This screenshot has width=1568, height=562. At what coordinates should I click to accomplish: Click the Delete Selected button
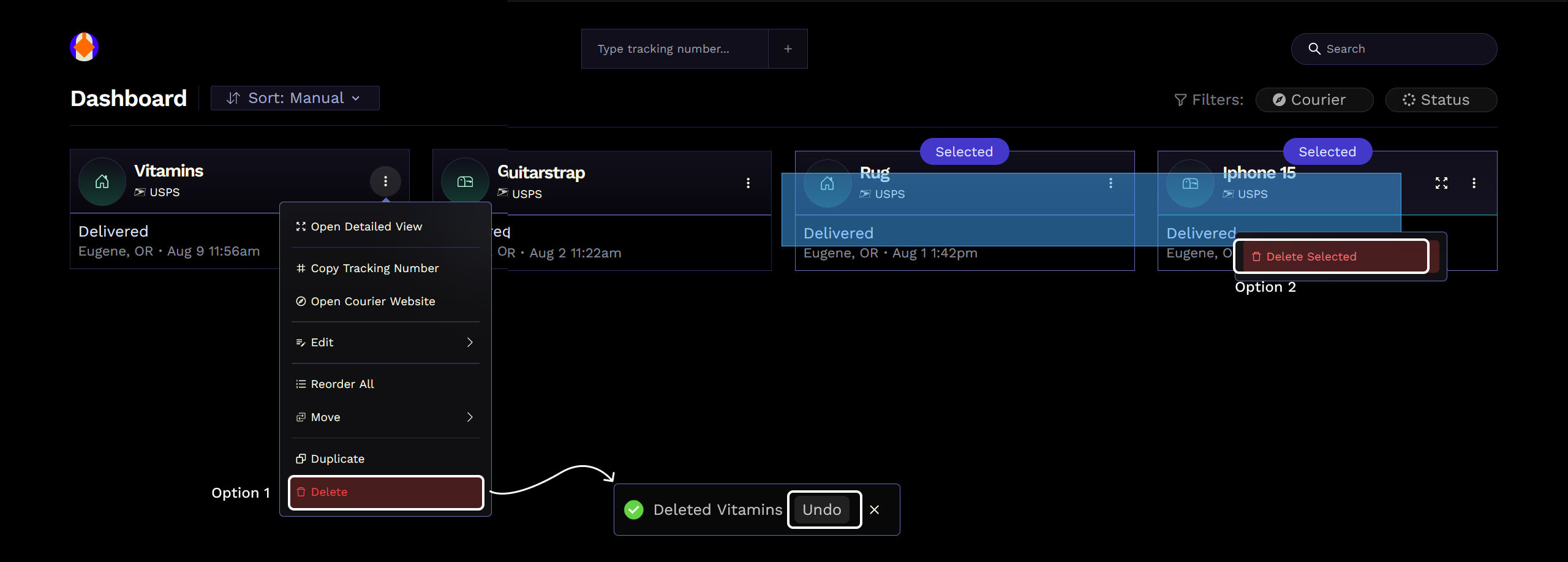click(x=1330, y=257)
